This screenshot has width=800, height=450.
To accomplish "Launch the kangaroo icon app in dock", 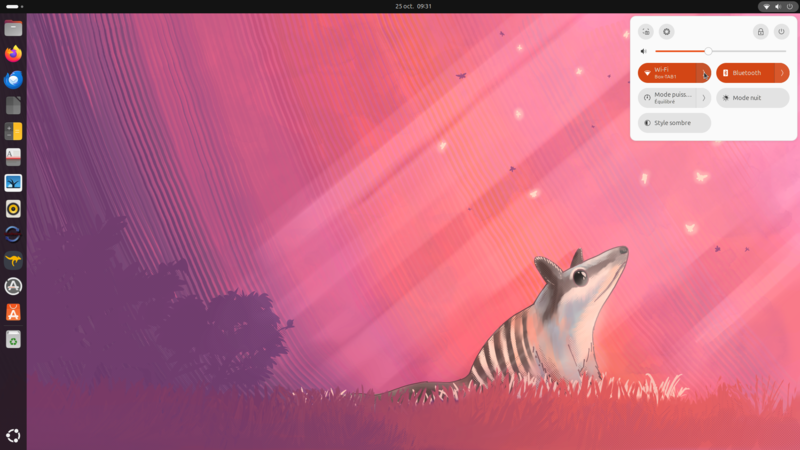I will click(x=13, y=260).
